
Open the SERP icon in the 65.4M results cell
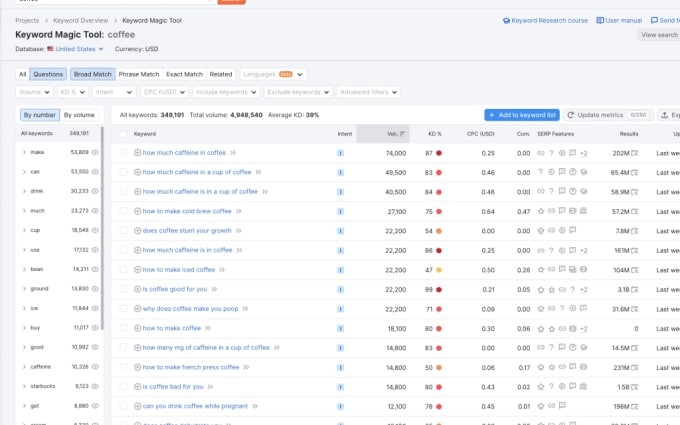[635, 173]
